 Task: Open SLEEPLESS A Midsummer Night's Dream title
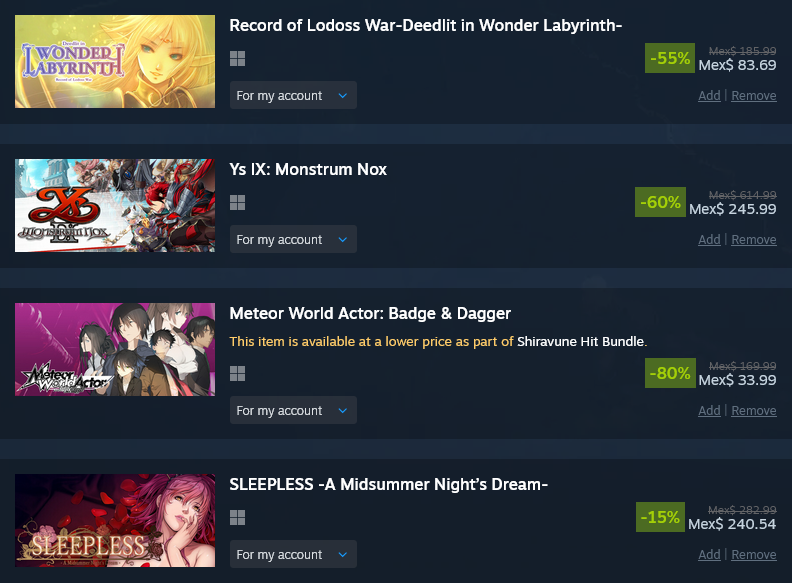388,484
